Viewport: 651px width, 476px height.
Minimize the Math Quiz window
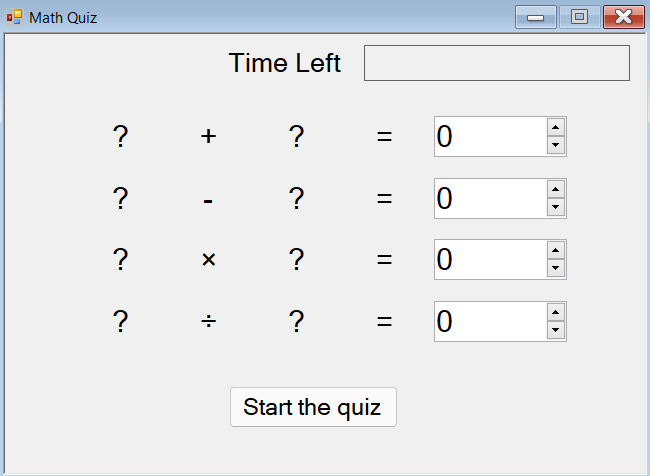535,17
